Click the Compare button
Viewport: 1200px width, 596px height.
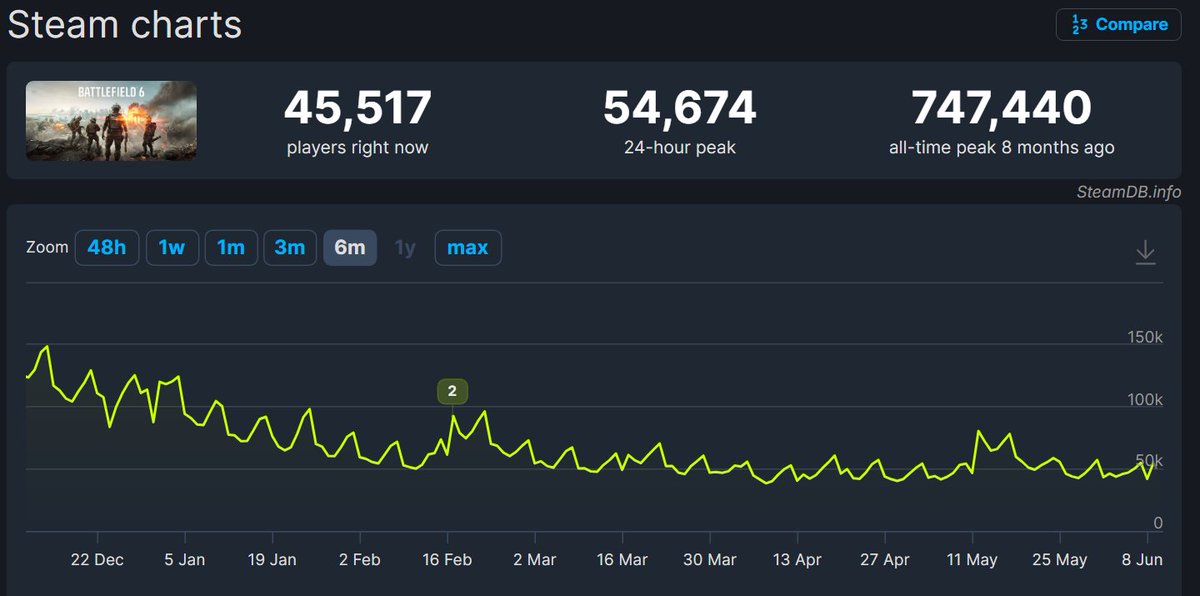(x=1118, y=25)
